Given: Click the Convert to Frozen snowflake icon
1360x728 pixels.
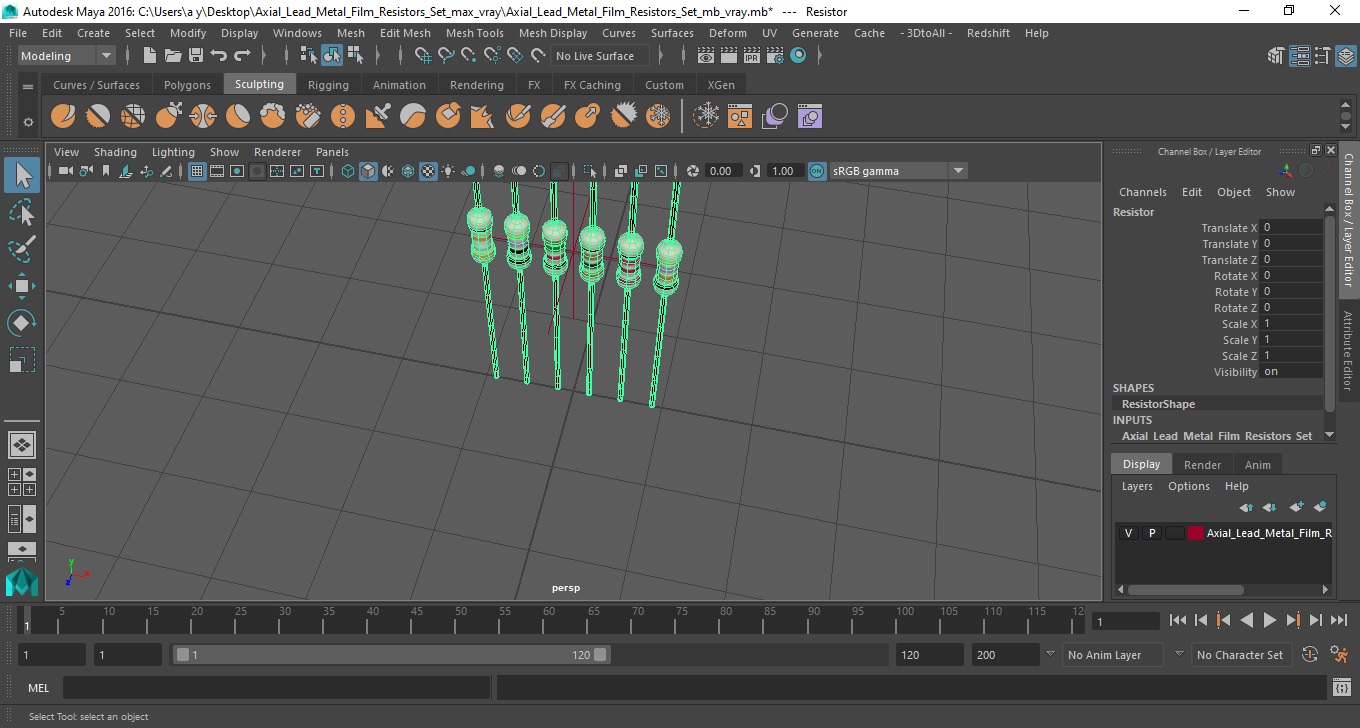Looking at the screenshot, I should pyautogui.click(x=707, y=117).
